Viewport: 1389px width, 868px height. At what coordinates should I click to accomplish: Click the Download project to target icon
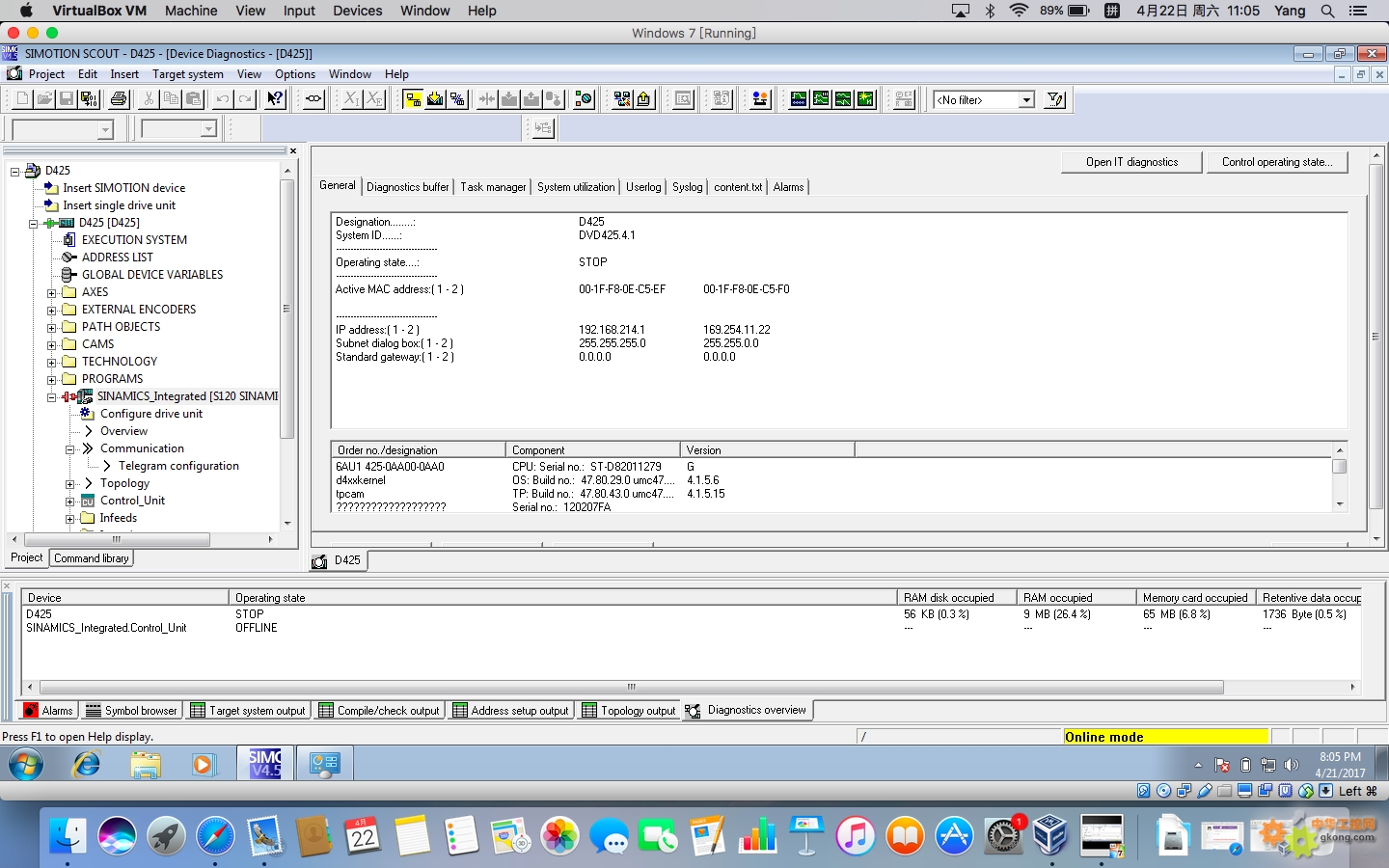[x=435, y=99]
